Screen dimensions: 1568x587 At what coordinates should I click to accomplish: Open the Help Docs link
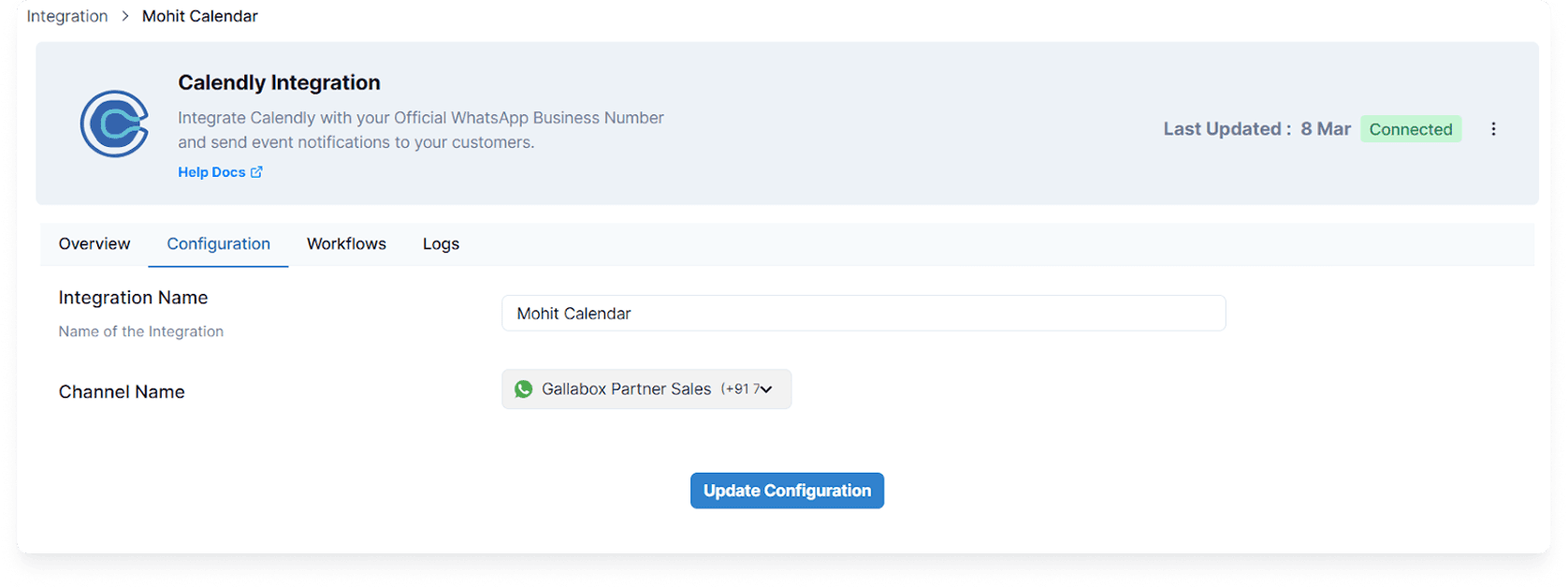pos(211,172)
